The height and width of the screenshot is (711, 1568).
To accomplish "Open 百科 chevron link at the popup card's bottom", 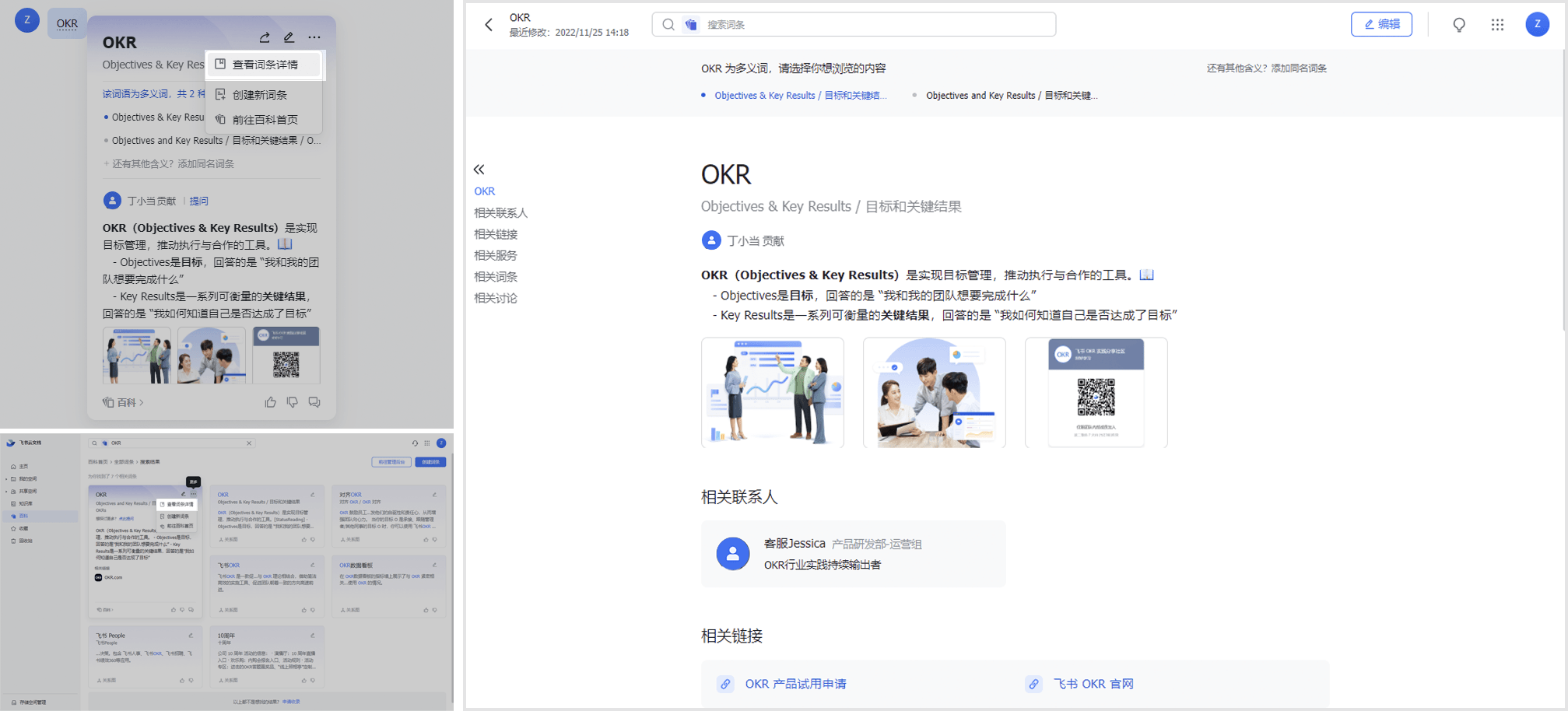I will pos(124,402).
